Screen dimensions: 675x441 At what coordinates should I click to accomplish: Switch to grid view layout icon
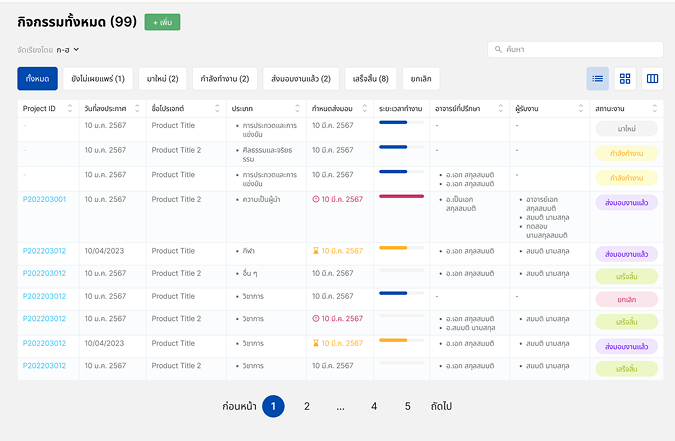coord(625,78)
